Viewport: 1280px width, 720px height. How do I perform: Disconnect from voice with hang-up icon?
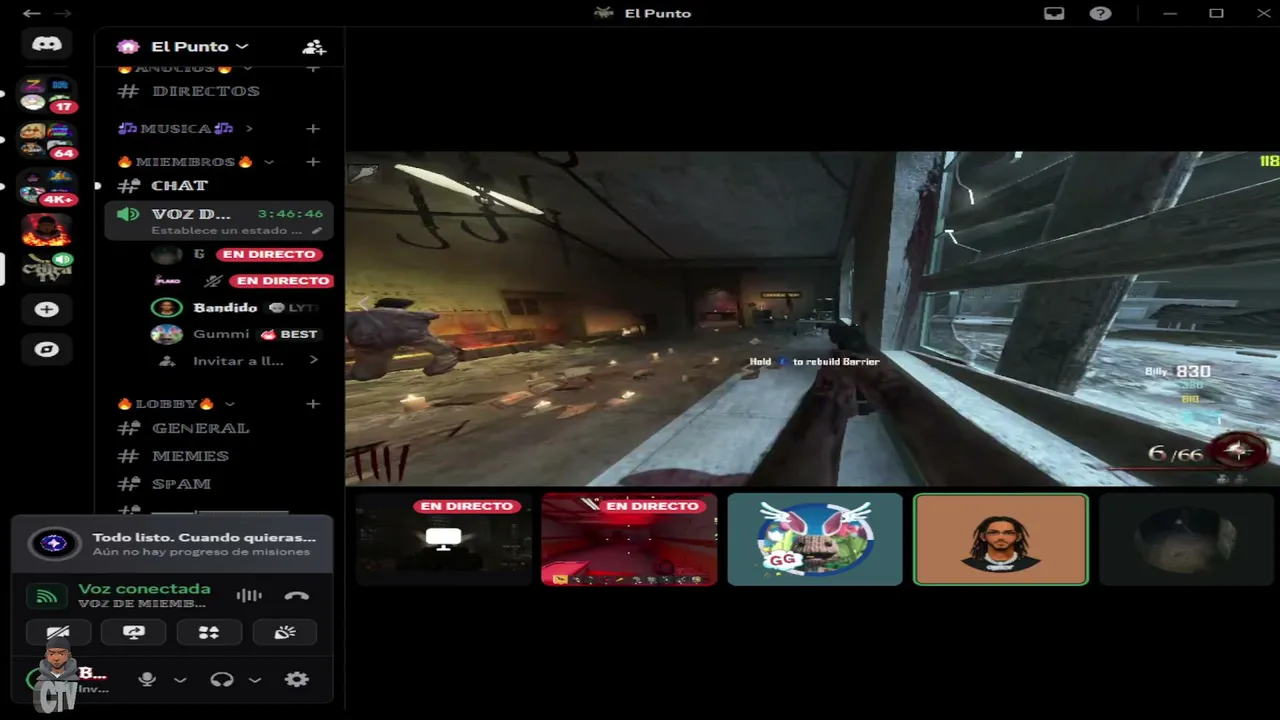point(296,596)
